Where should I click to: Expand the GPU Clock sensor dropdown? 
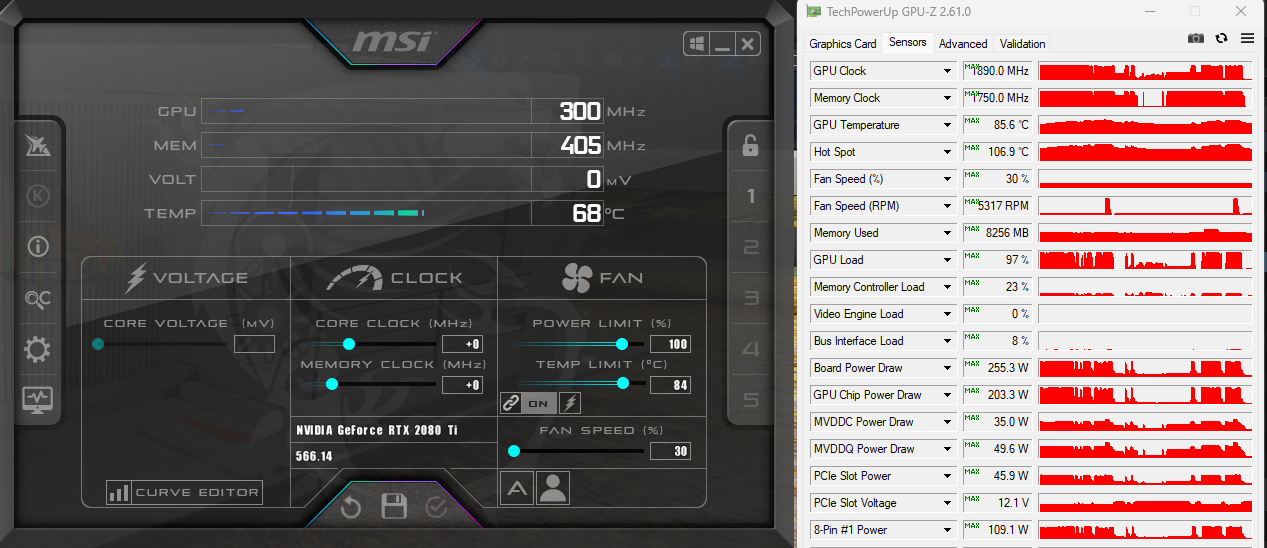947,71
